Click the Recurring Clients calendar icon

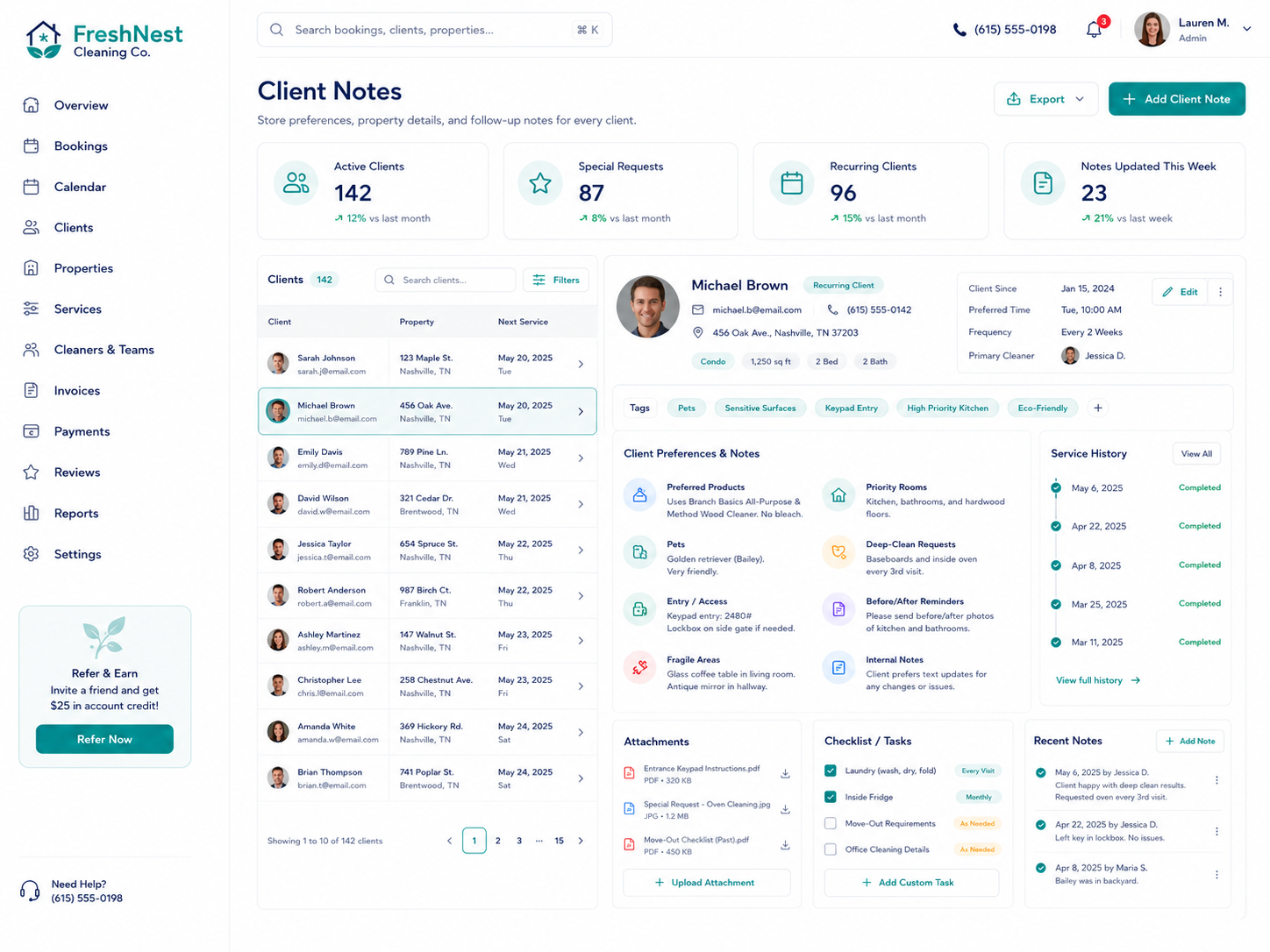[792, 182]
